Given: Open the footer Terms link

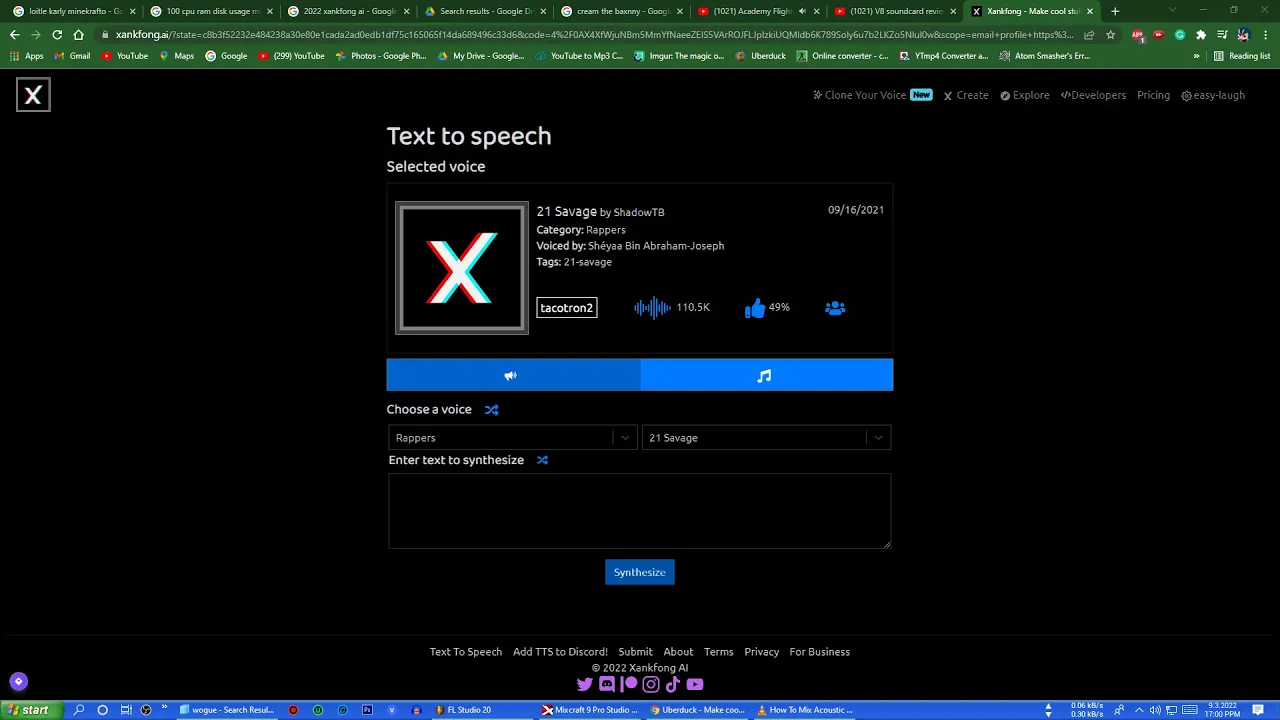Looking at the screenshot, I should pyautogui.click(x=719, y=652).
